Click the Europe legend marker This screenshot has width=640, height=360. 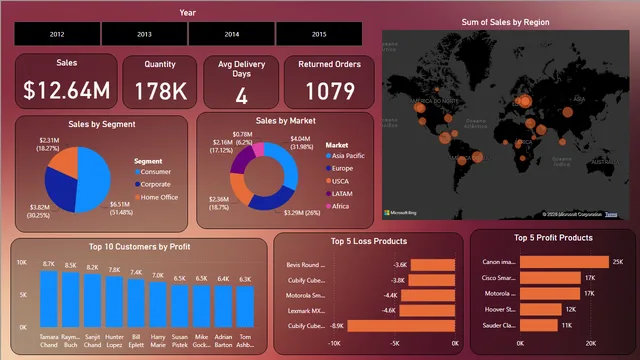click(x=329, y=168)
